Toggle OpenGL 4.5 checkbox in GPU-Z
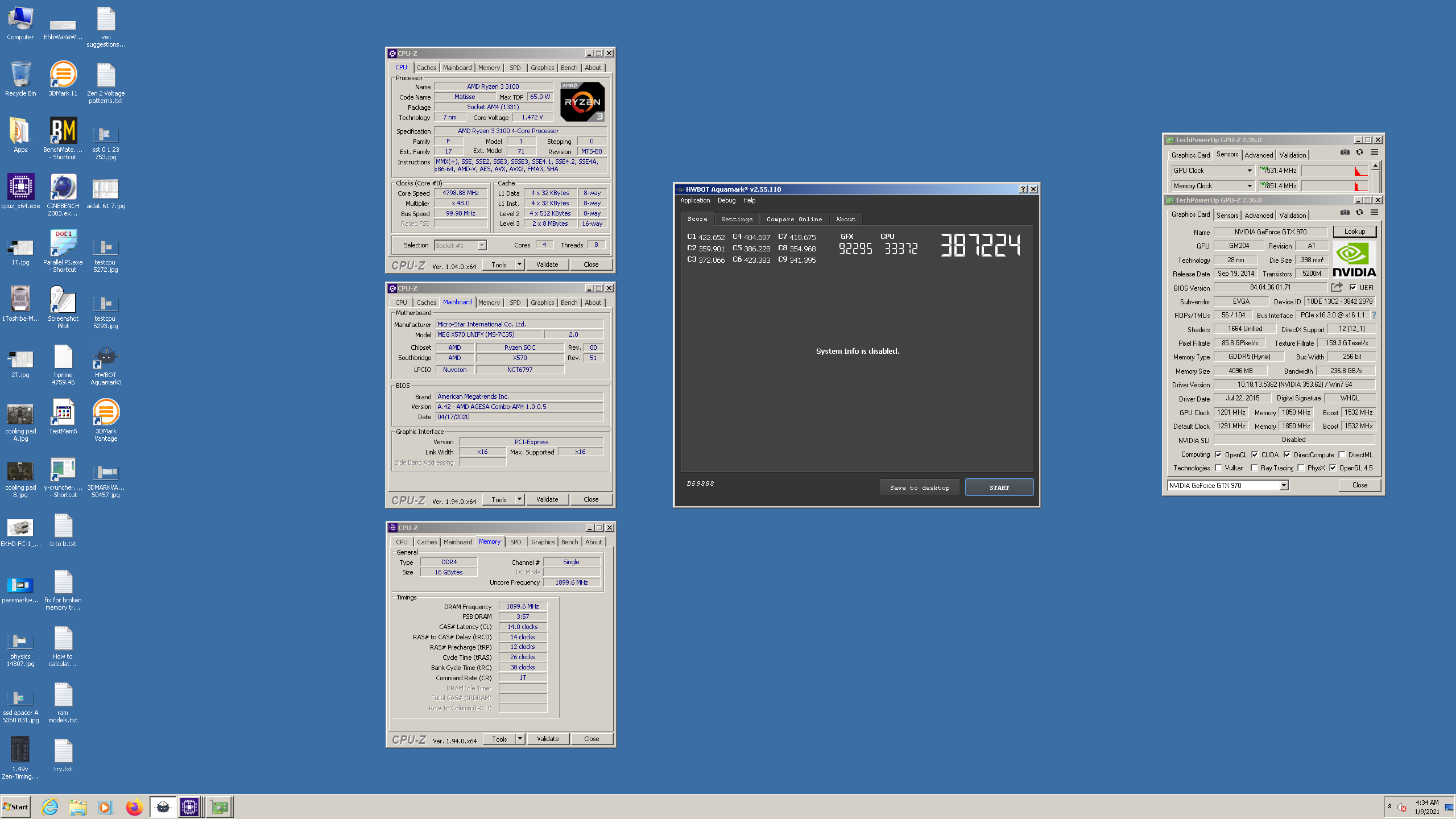1456x819 pixels. (x=1333, y=468)
